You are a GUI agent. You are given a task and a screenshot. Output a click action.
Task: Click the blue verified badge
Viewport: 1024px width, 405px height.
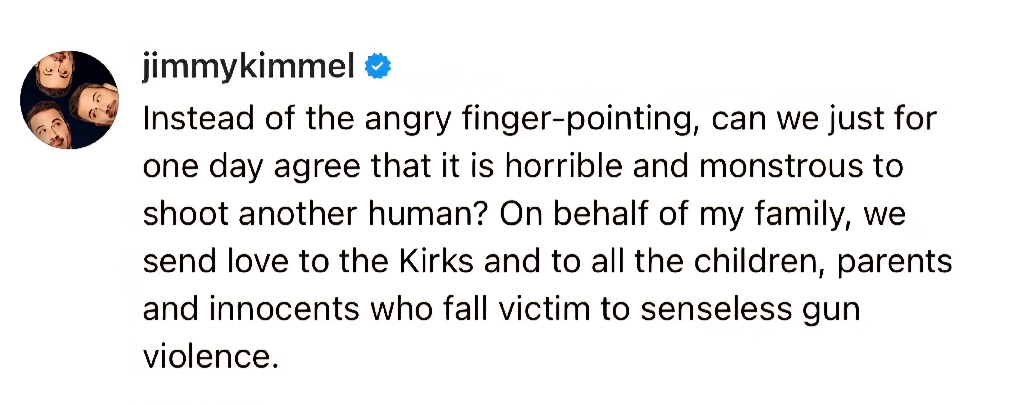coord(377,69)
